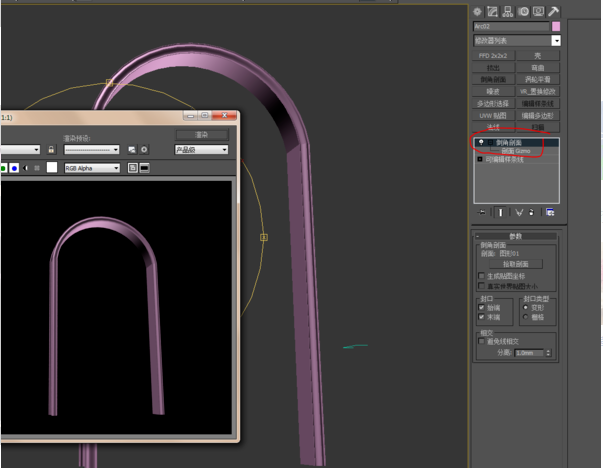Toggle the viewport lock icon
This screenshot has width=603, height=468.
click(x=51, y=149)
